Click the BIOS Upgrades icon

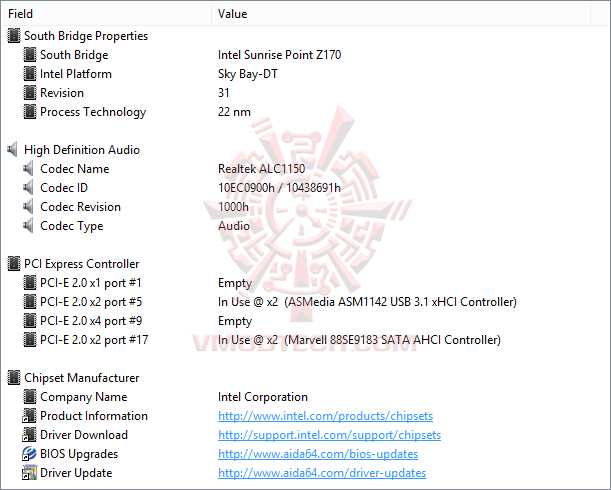(29, 454)
